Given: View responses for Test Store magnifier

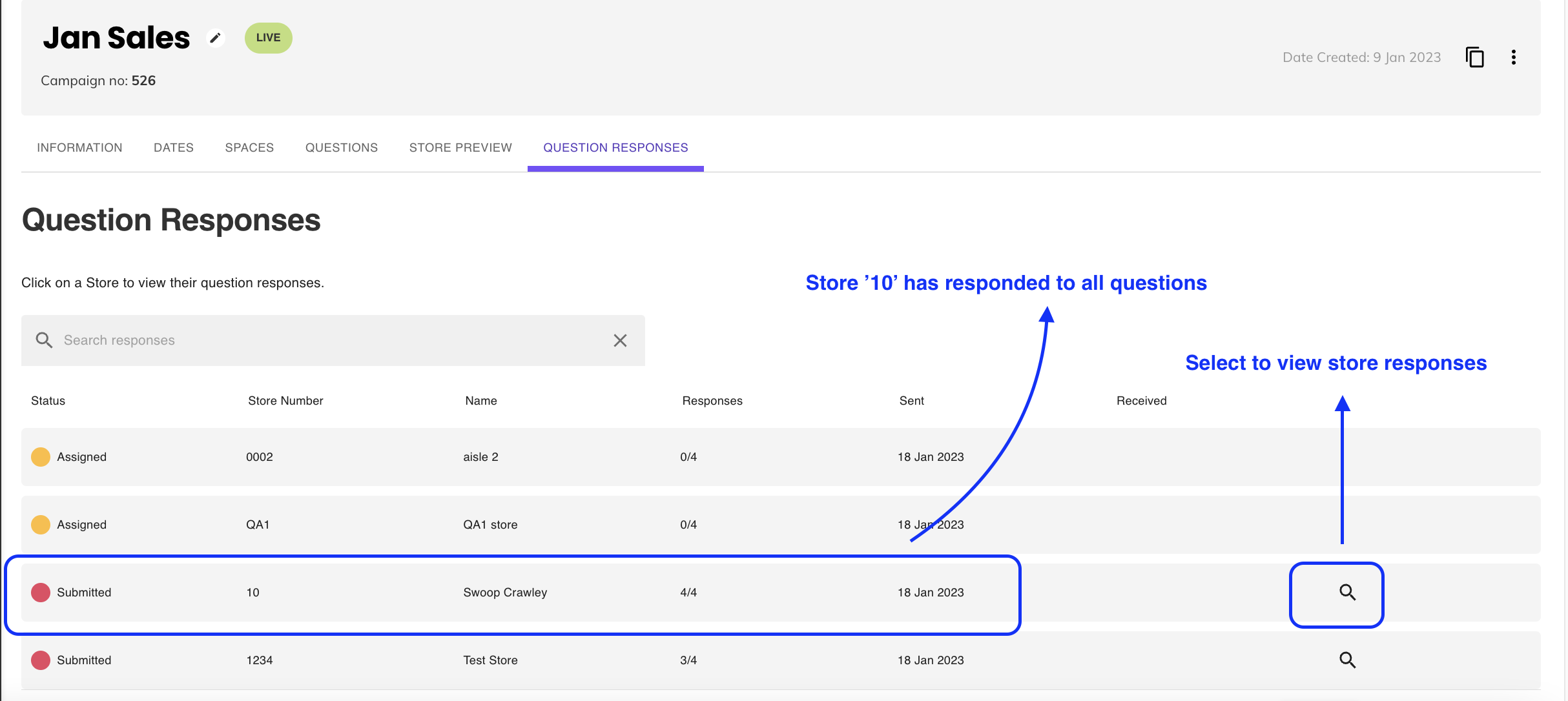Looking at the screenshot, I should (1347, 660).
